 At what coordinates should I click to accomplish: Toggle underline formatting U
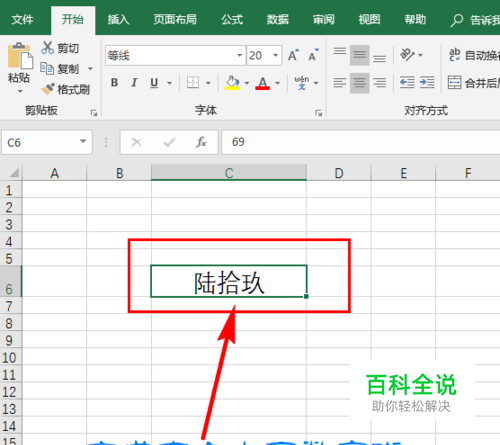[154, 82]
